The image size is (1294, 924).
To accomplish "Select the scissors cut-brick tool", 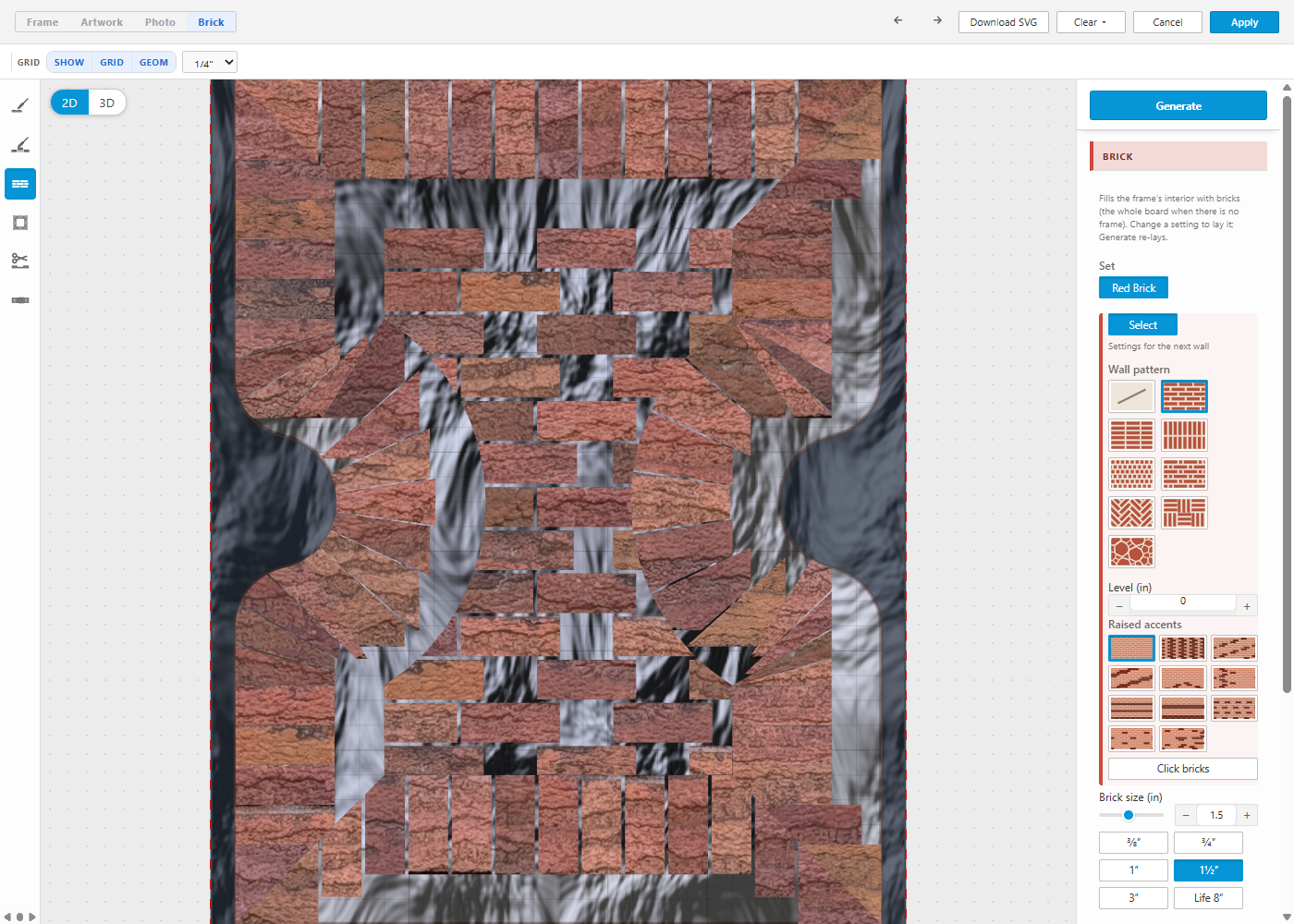I will pos(20,261).
